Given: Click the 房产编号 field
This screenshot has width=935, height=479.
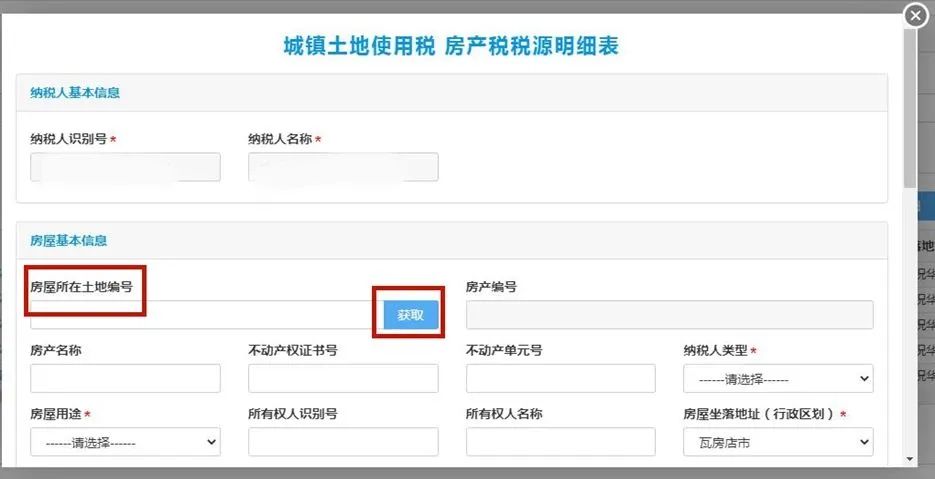Looking at the screenshot, I should click(x=670, y=315).
